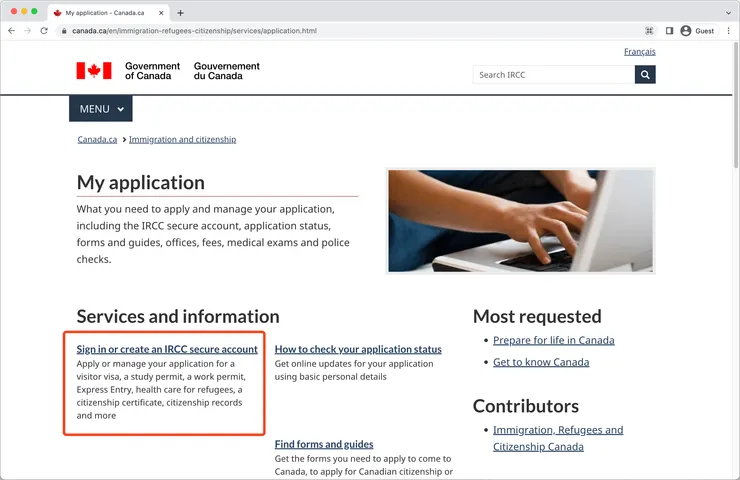Click the Most requested heading
740x480 pixels.
pos(537,316)
